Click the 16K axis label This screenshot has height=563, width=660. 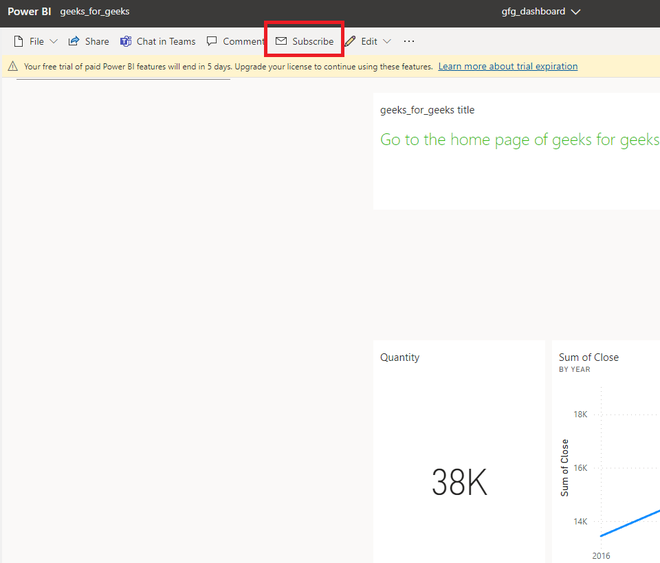point(580,468)
